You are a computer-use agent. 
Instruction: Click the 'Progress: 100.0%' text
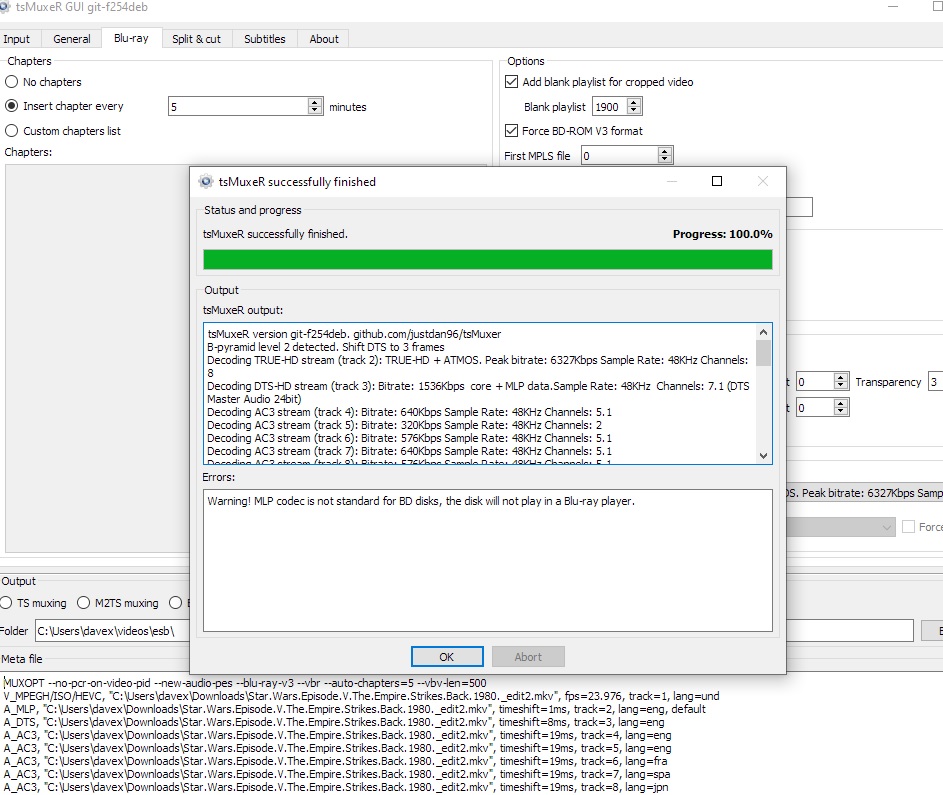tap(722, 234)
